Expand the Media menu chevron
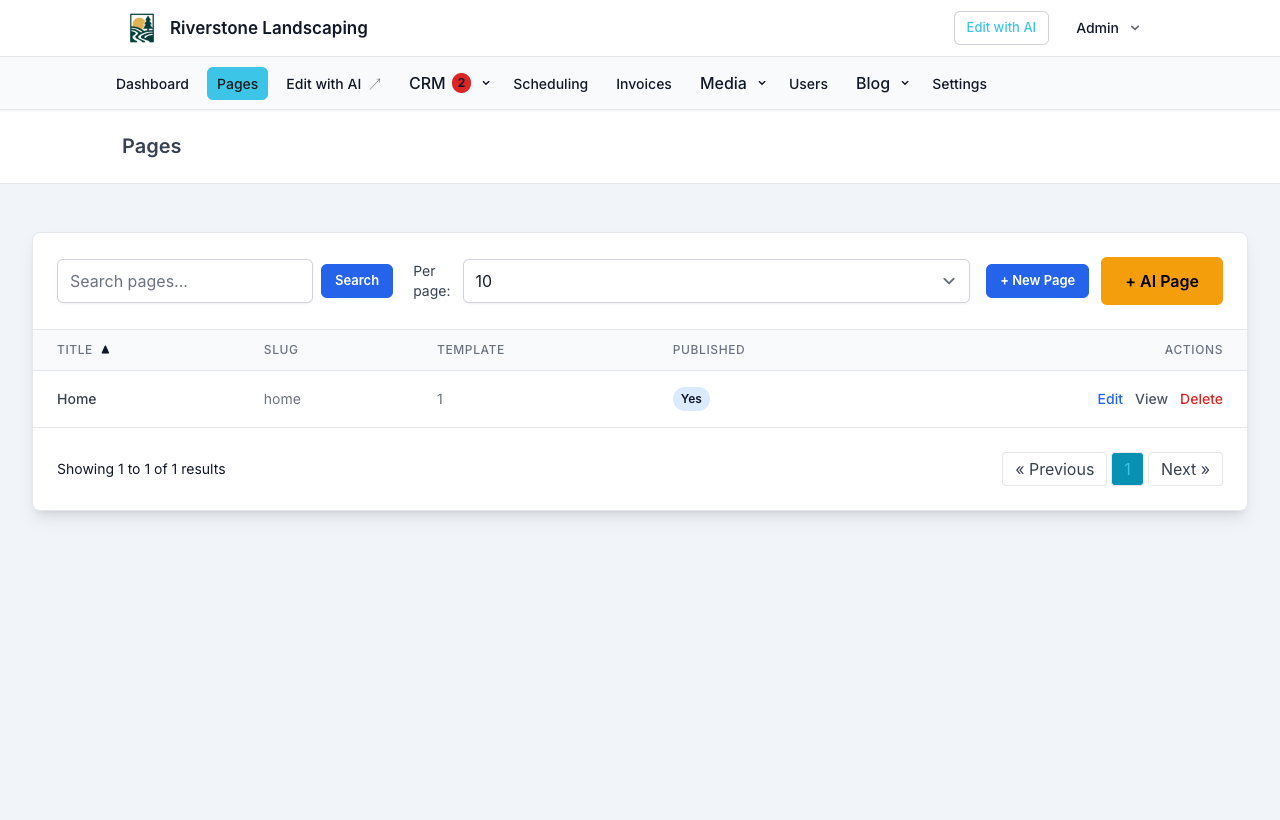1280x820 pixels. [762, 83]
